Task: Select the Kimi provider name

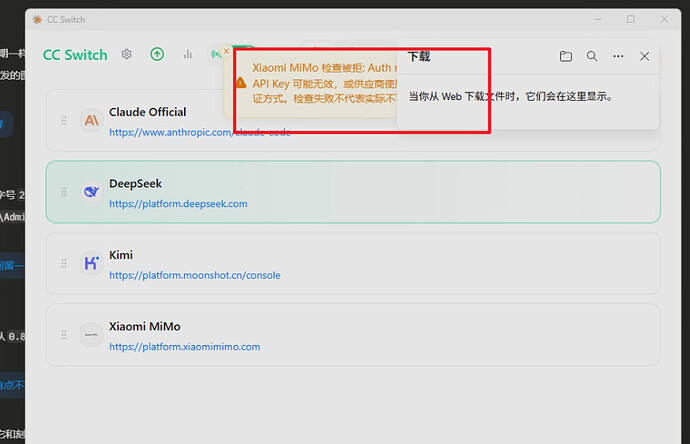Action: point(121,255)
